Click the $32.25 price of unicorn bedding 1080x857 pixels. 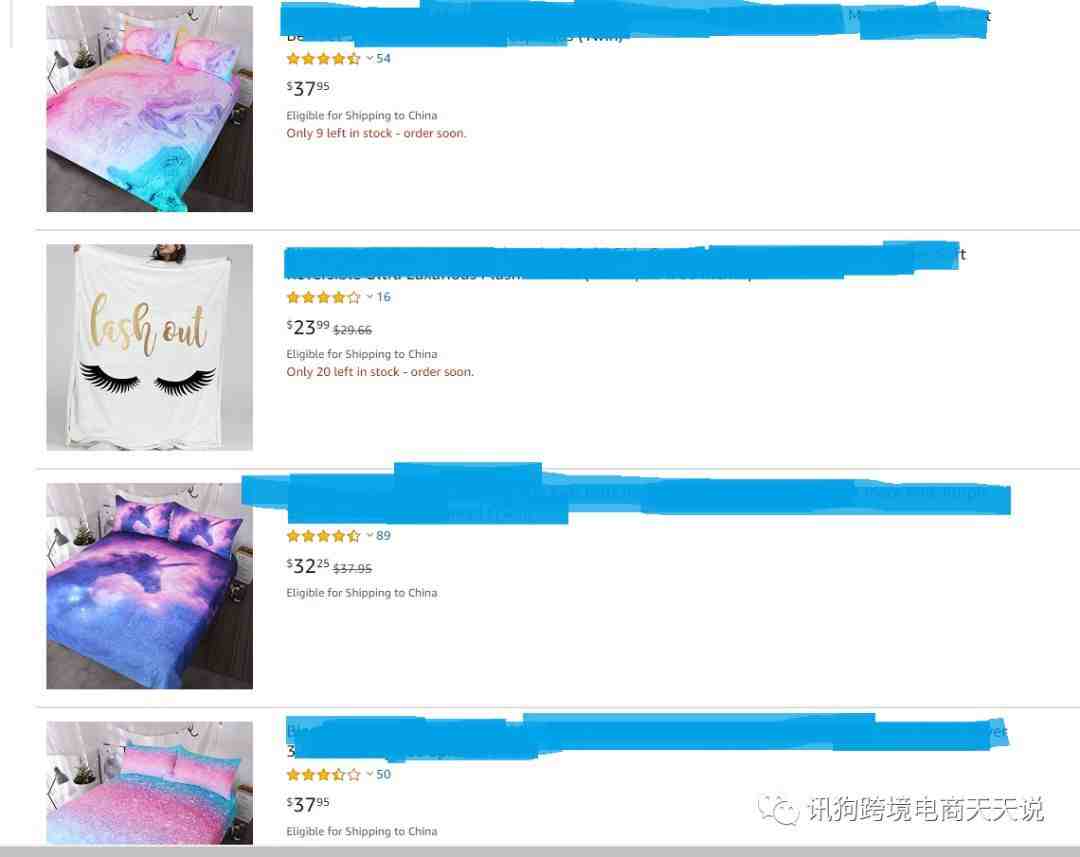(x=308, y=566)
